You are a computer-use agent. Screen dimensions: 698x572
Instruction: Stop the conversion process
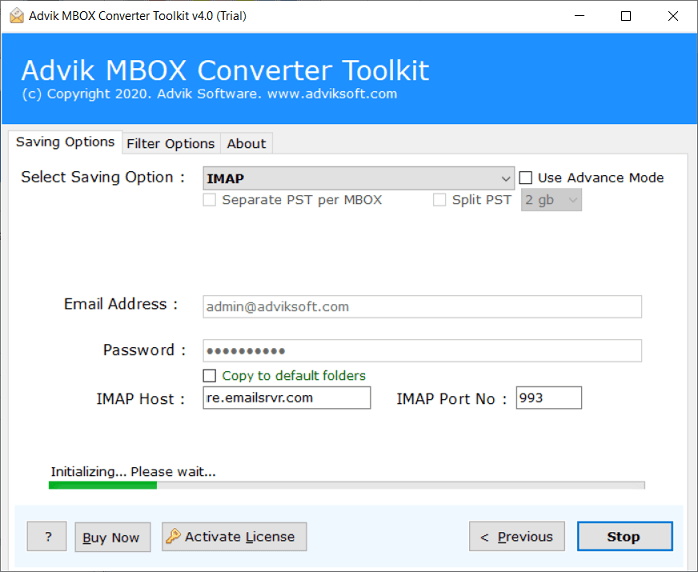tap(625, 536)
